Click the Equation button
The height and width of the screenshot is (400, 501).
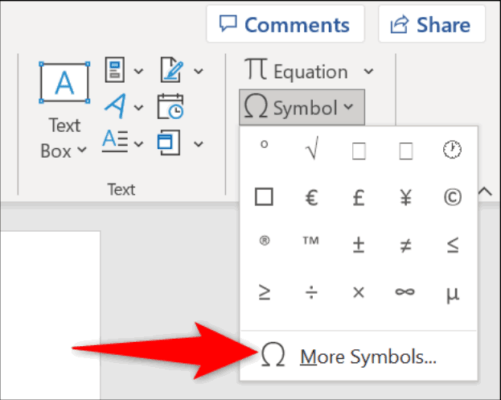click(297, 70)
